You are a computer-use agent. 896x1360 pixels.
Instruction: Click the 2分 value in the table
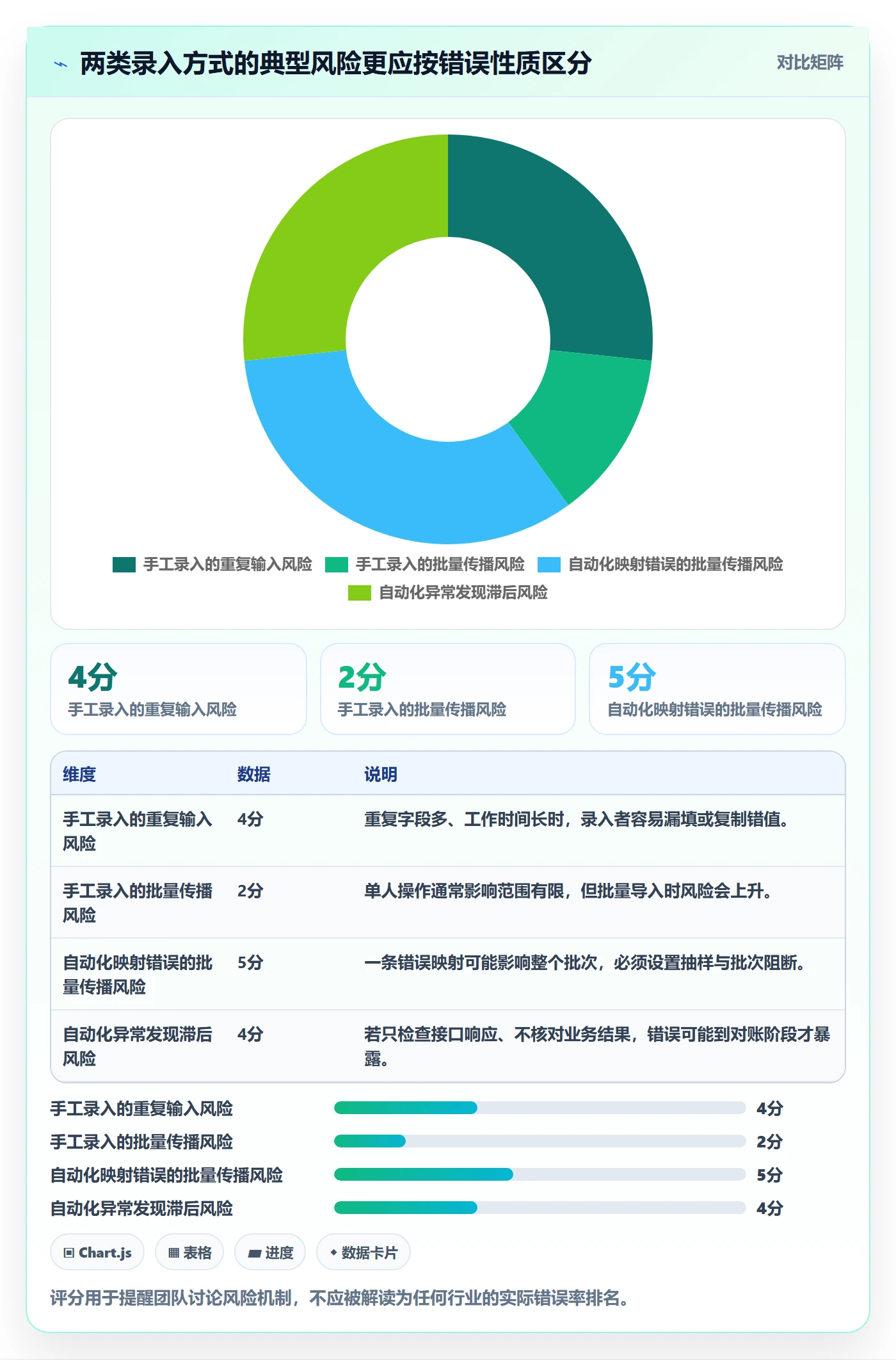click(250, 891)
